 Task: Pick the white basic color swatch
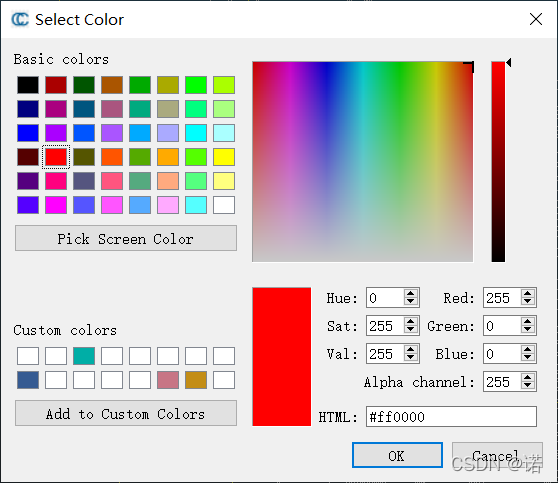coord(224,205)
